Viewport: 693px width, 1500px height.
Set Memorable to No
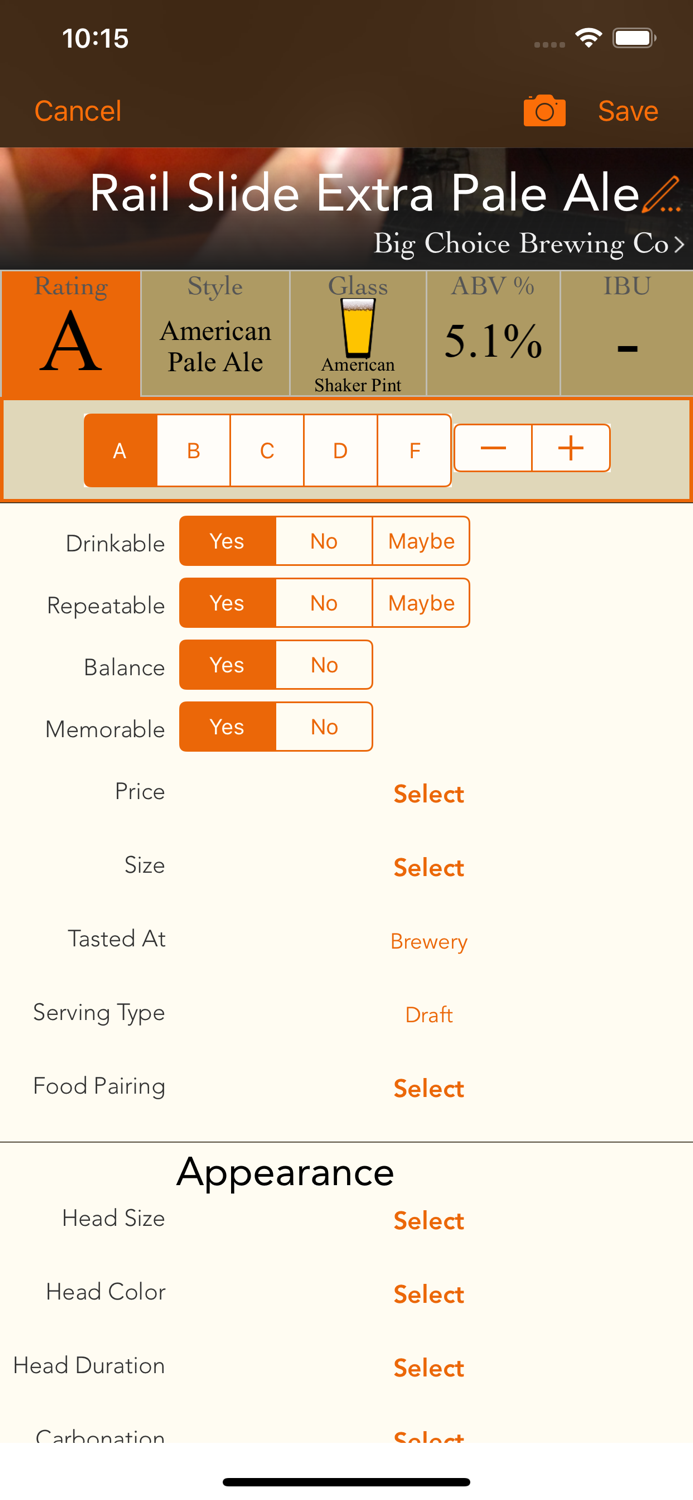(x=324, y=727)
